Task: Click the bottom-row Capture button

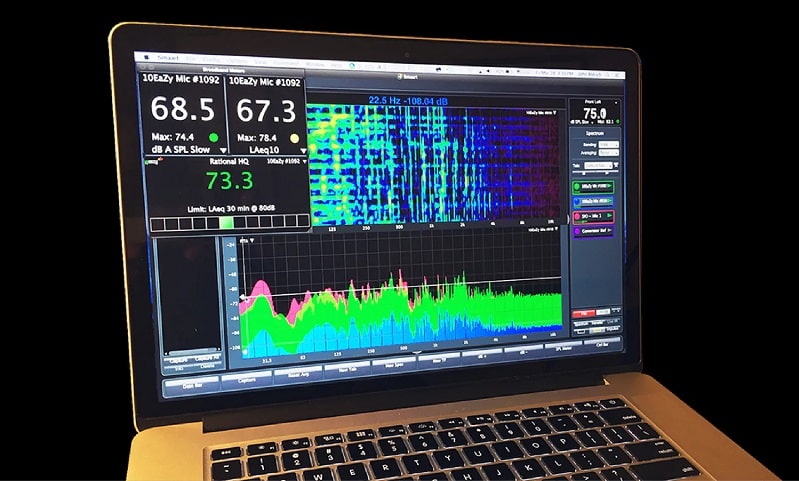Action: coord(247,379)
